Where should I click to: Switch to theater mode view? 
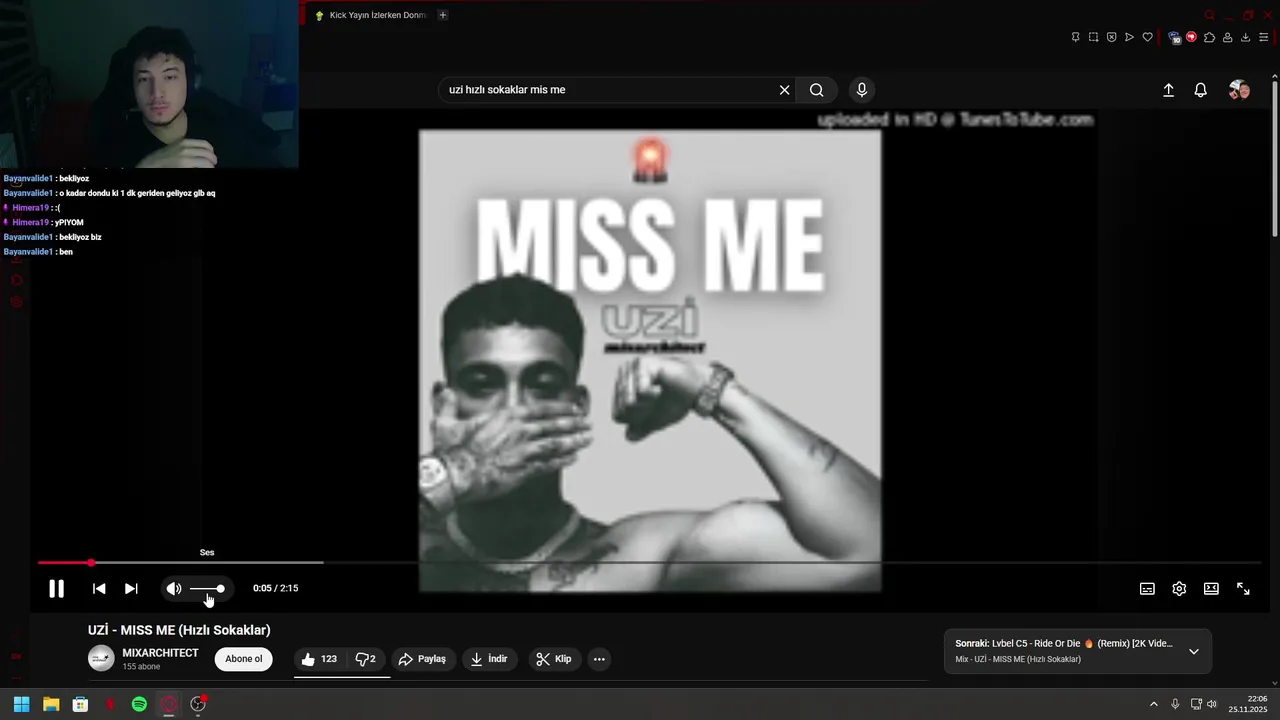[1211, 589]
